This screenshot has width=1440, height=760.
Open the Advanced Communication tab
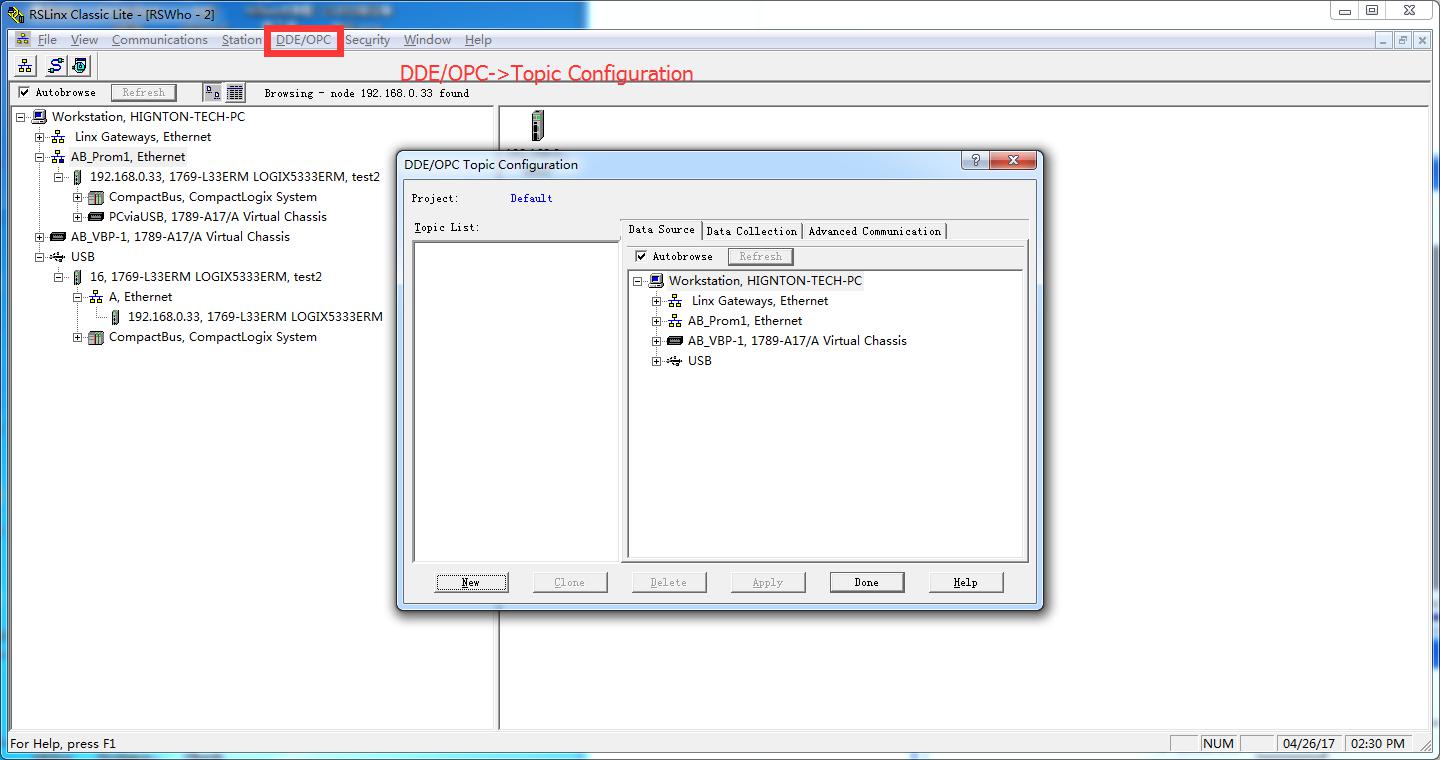click(x=874, y=231)
